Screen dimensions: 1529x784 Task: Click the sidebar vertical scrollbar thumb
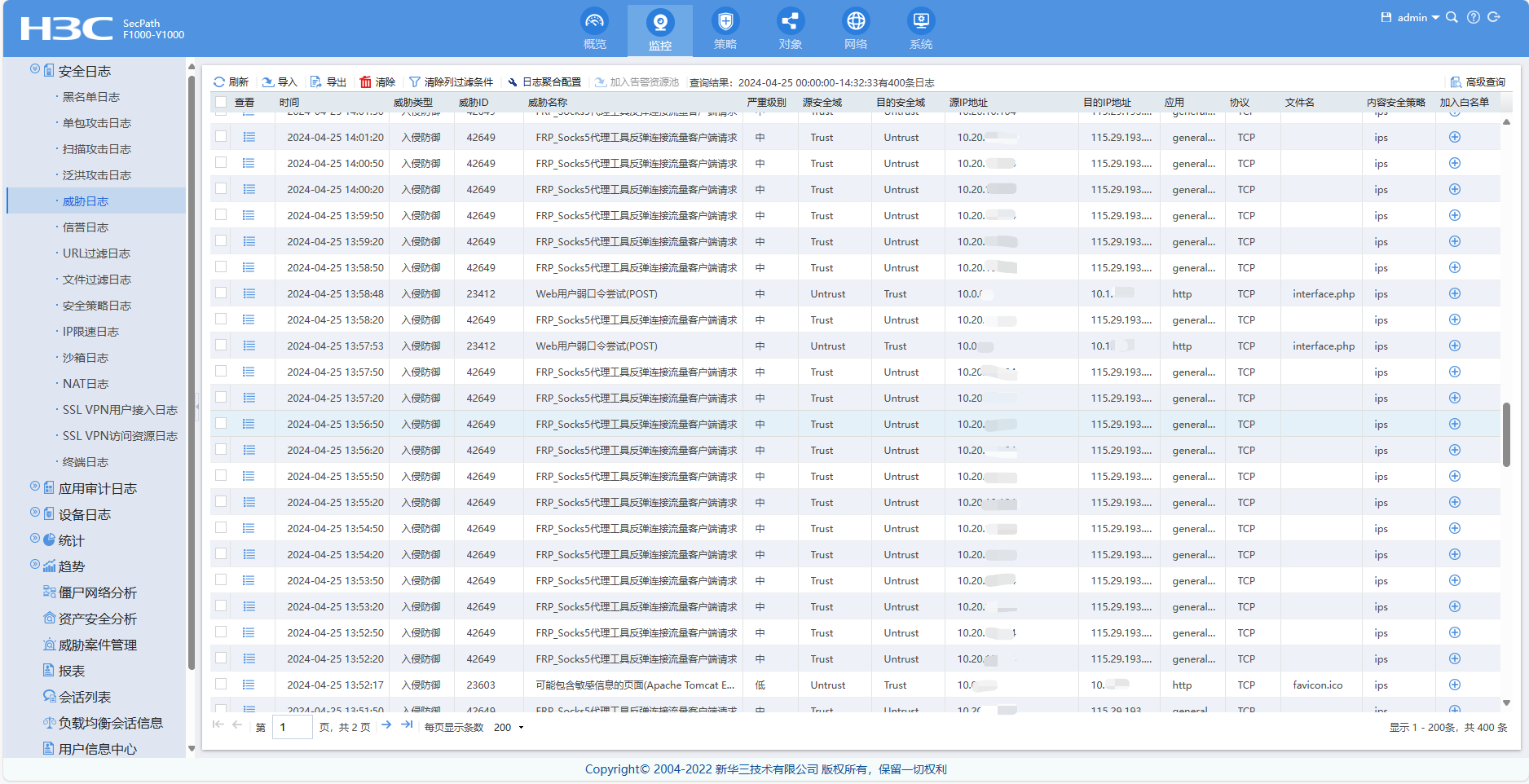click(x=192, y=372)
